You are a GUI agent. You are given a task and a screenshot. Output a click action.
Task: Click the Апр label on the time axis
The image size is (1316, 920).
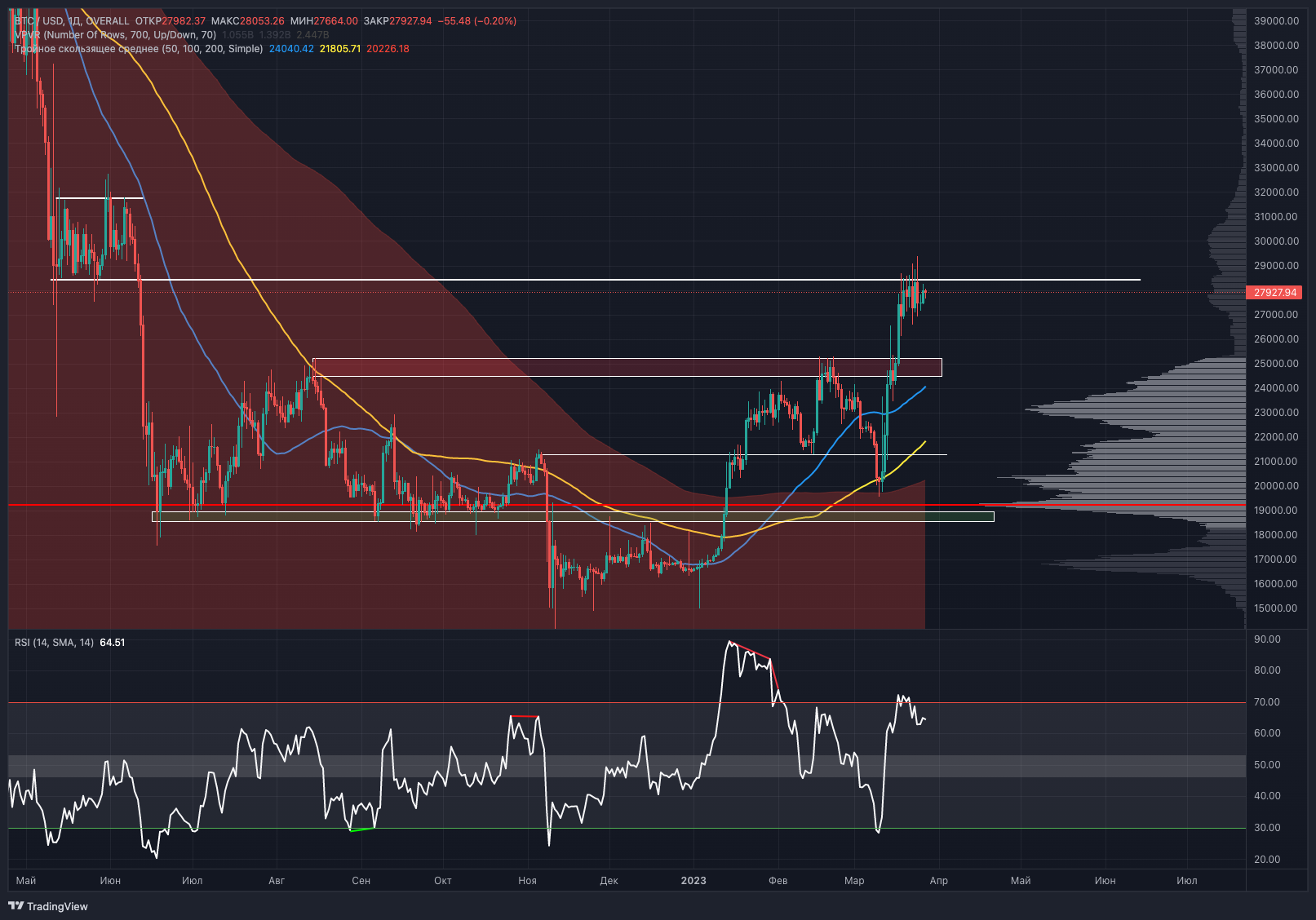point(938,881)
